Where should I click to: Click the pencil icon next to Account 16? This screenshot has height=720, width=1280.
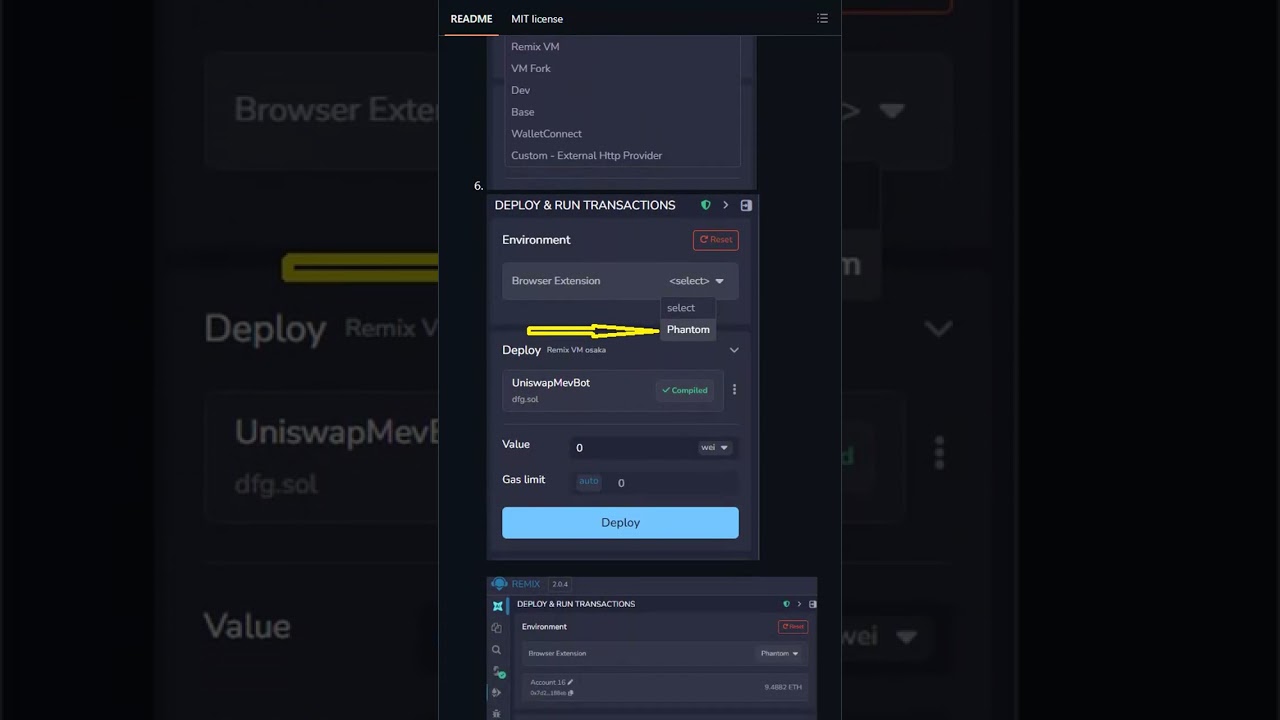pyautogui.click(x=570, y=682)
